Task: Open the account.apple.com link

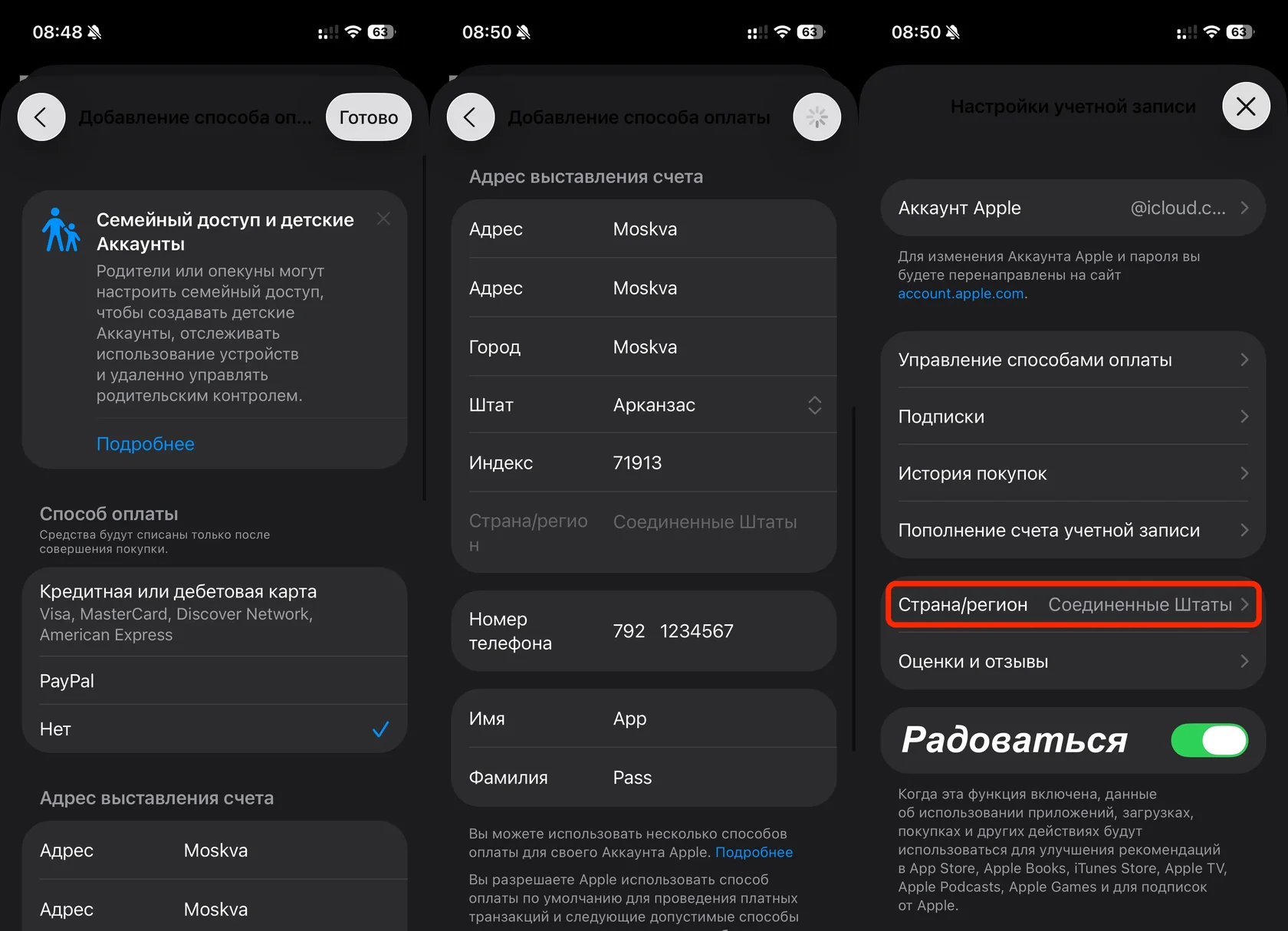Action: [961, 294]
